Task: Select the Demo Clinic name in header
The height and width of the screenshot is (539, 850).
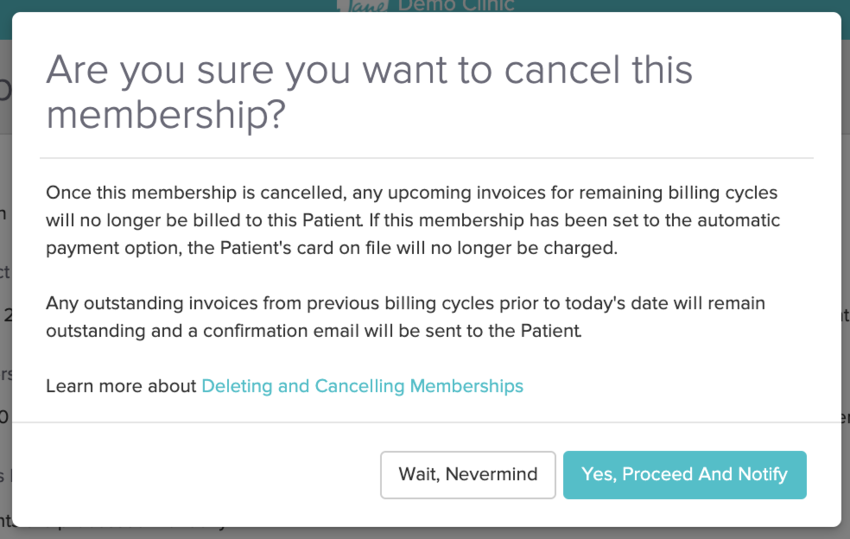Action: [456, 5]
